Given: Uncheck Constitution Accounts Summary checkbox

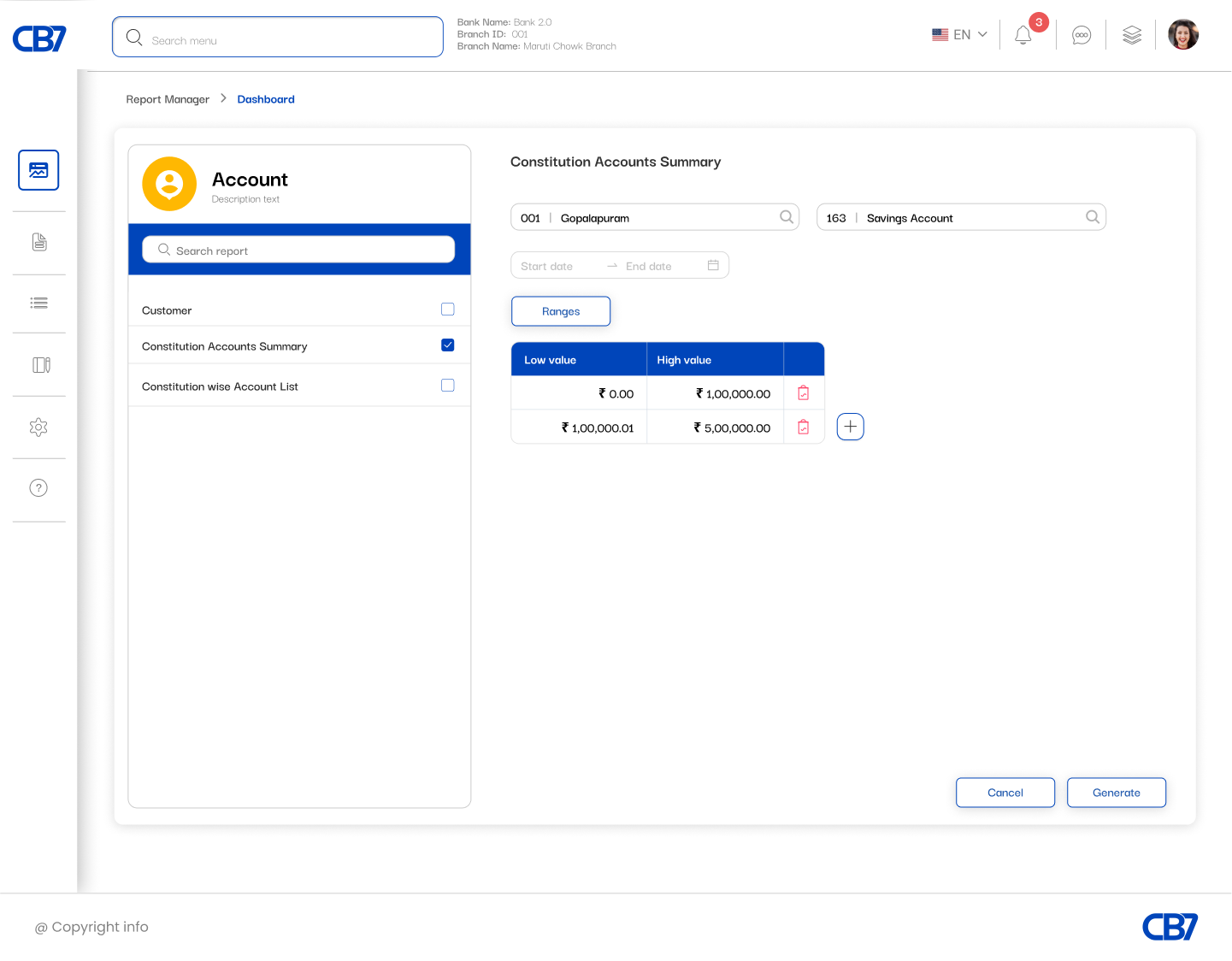Looking at the screenshot, I should pyautogui.click(x=448, y=345).
